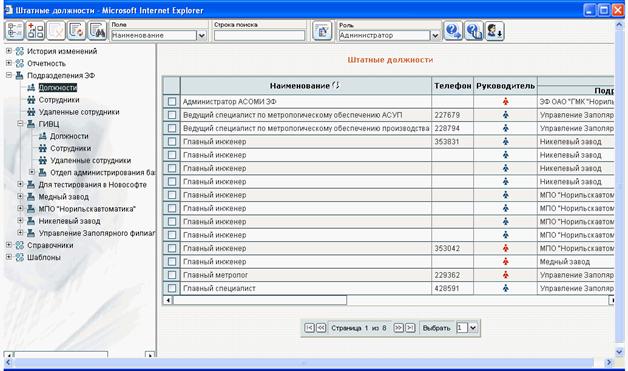
Task: Open the Поле dropdown
Action: pos(201,35)
